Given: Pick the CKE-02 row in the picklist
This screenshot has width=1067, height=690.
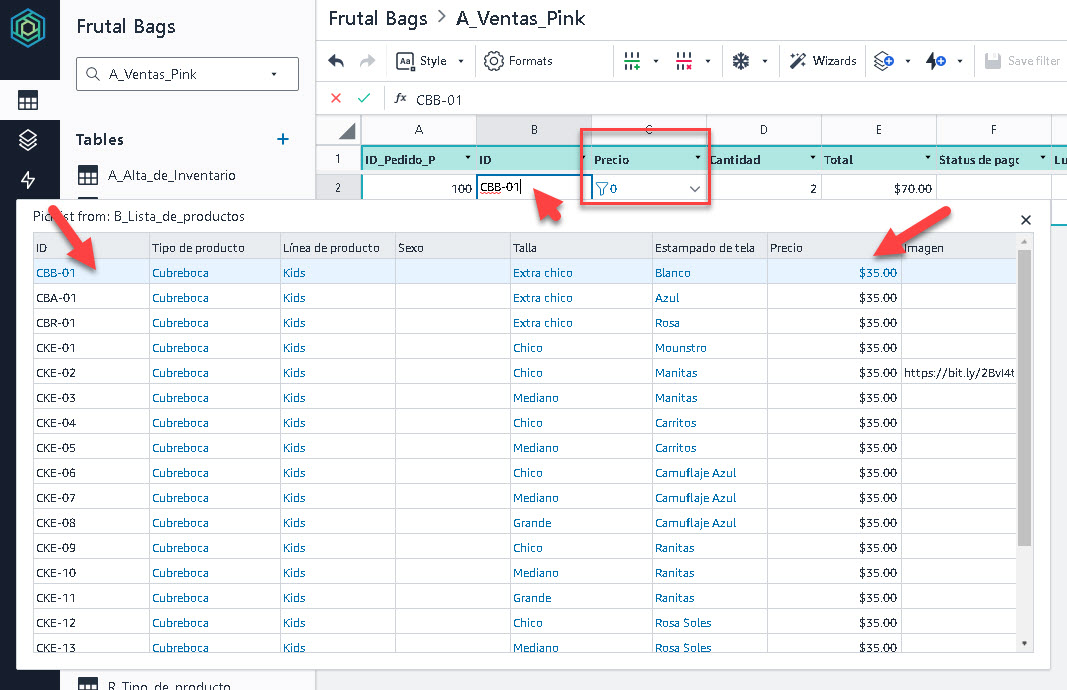Looking at the screenshot, I should [56, 373].
